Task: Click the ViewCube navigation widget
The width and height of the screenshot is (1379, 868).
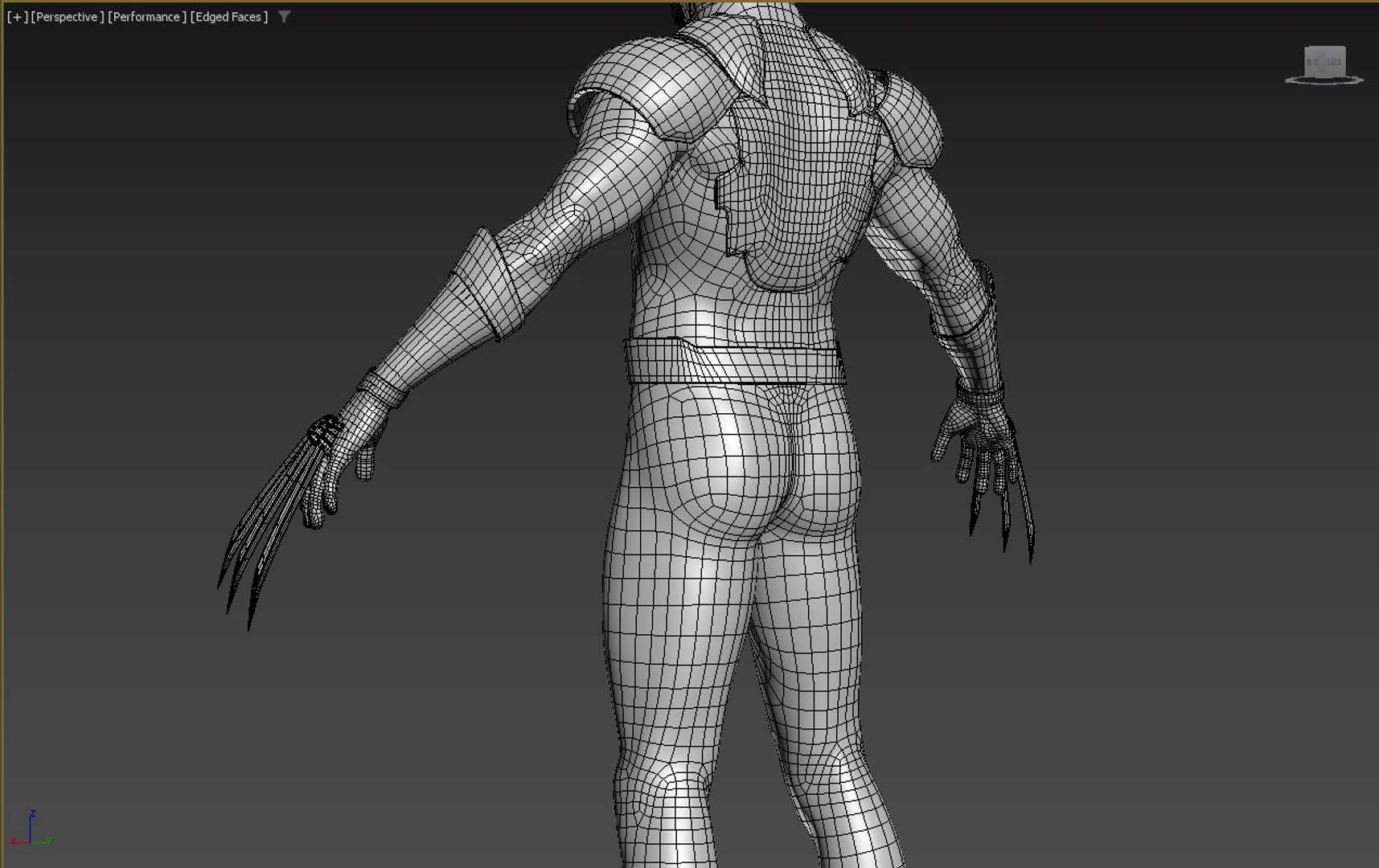Action: click(x=1324, y=64)
